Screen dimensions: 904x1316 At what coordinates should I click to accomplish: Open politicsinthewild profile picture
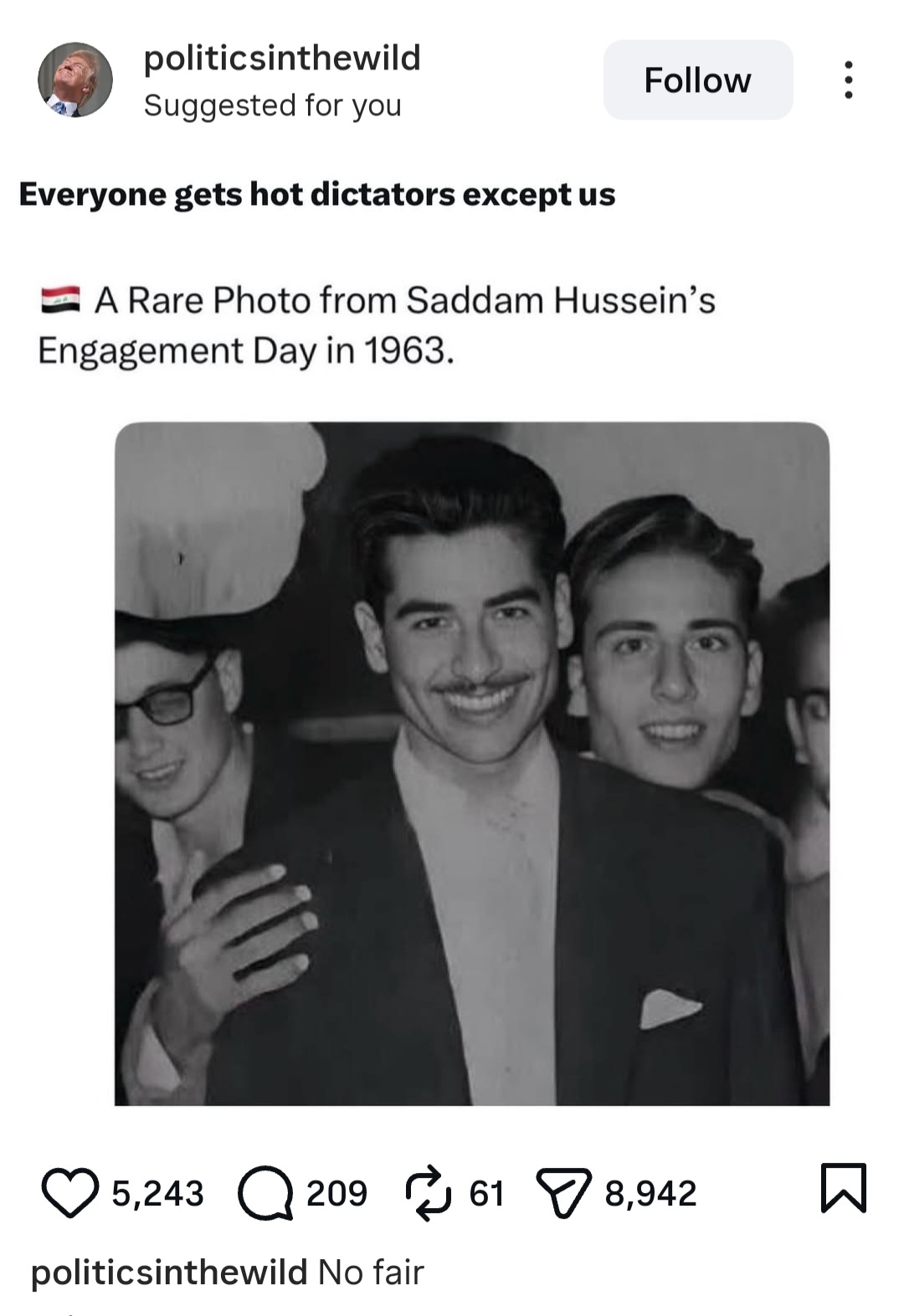[75, 79]
